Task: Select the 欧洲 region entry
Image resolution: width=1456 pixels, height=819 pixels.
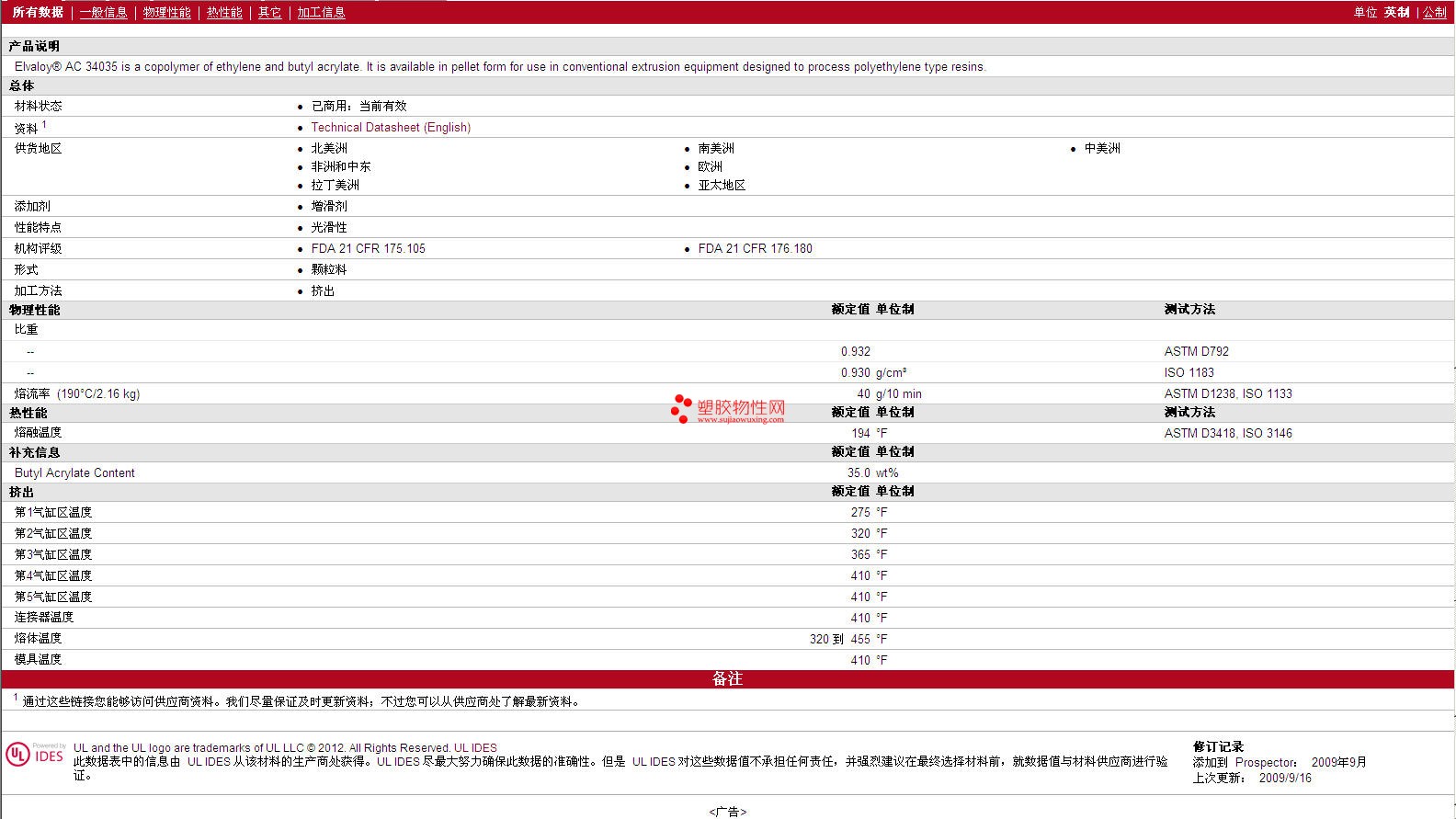Action: (711, 167)
